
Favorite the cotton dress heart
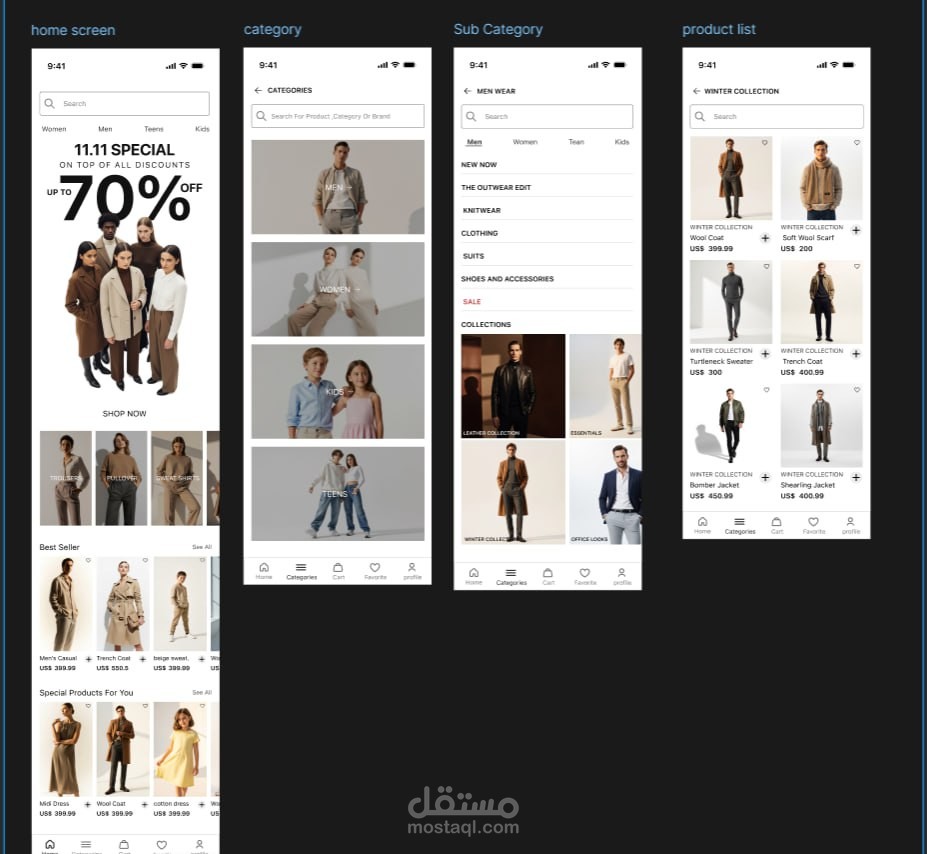coord(202,706)
